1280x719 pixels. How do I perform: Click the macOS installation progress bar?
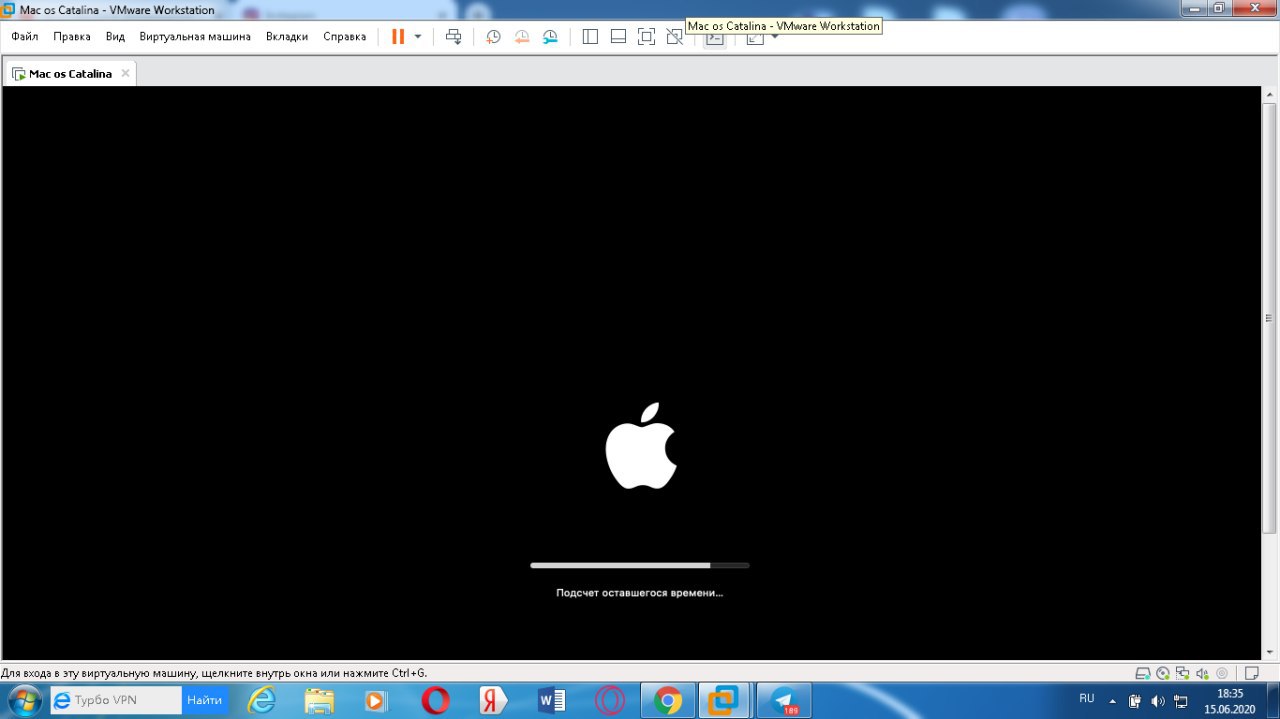click(x=640, y=565)
